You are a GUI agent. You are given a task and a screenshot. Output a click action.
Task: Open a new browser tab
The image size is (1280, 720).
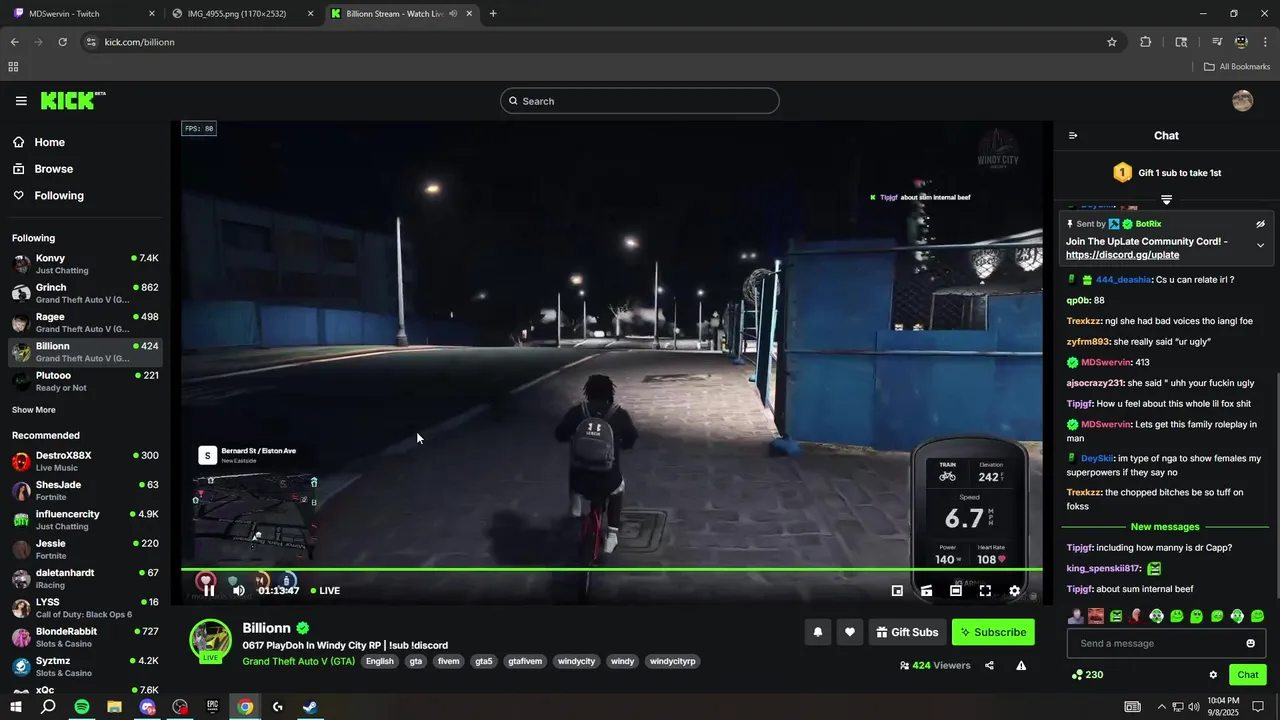click(493, 14)
